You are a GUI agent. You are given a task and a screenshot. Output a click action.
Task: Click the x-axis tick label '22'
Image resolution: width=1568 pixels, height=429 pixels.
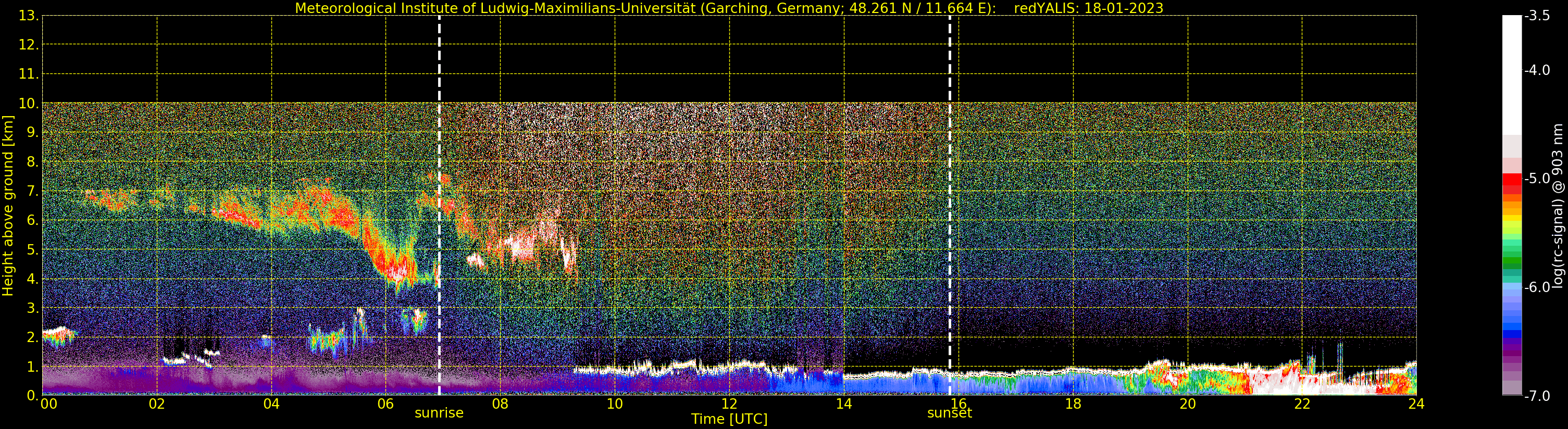coord(1302,403)
